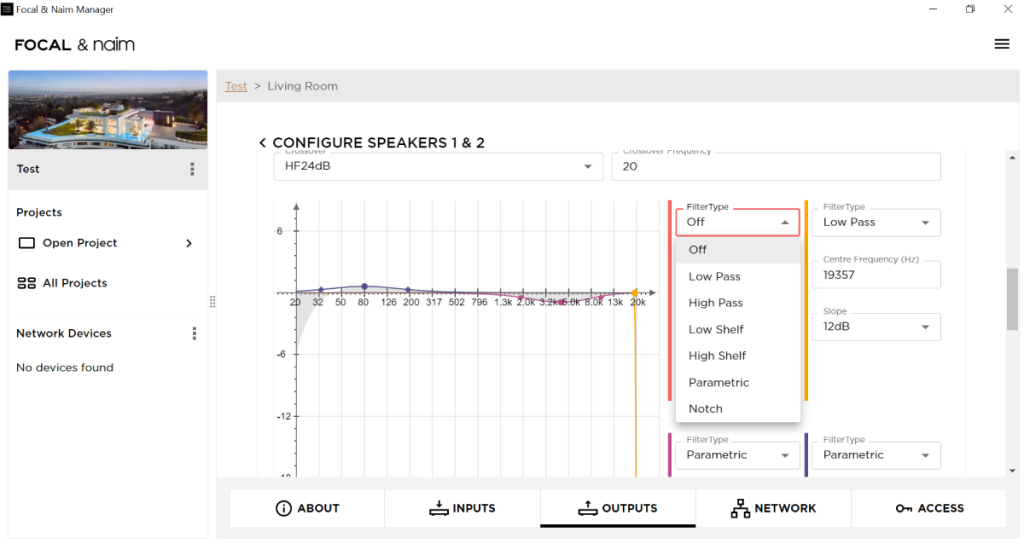
Task: Open the 12dB Slope dropdown
Action: click(x=876, y=327)
